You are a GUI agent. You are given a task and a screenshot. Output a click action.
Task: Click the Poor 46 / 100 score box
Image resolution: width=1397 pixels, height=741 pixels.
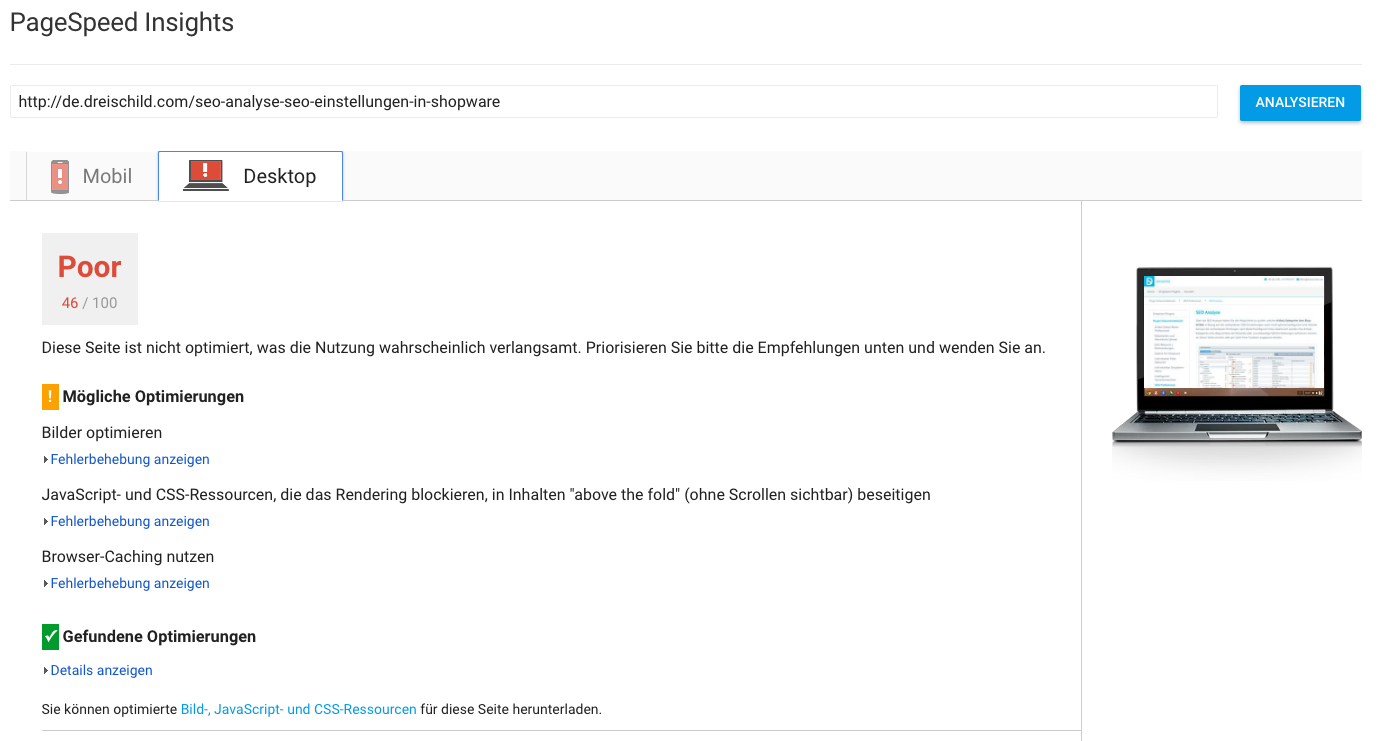(x=90, y=279)
